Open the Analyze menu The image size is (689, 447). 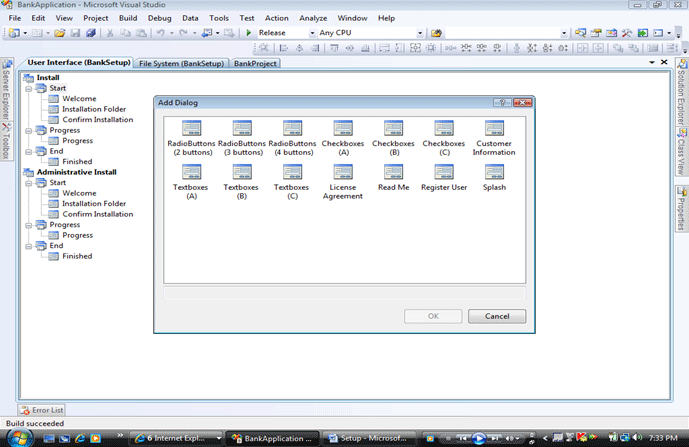(313, 18)
